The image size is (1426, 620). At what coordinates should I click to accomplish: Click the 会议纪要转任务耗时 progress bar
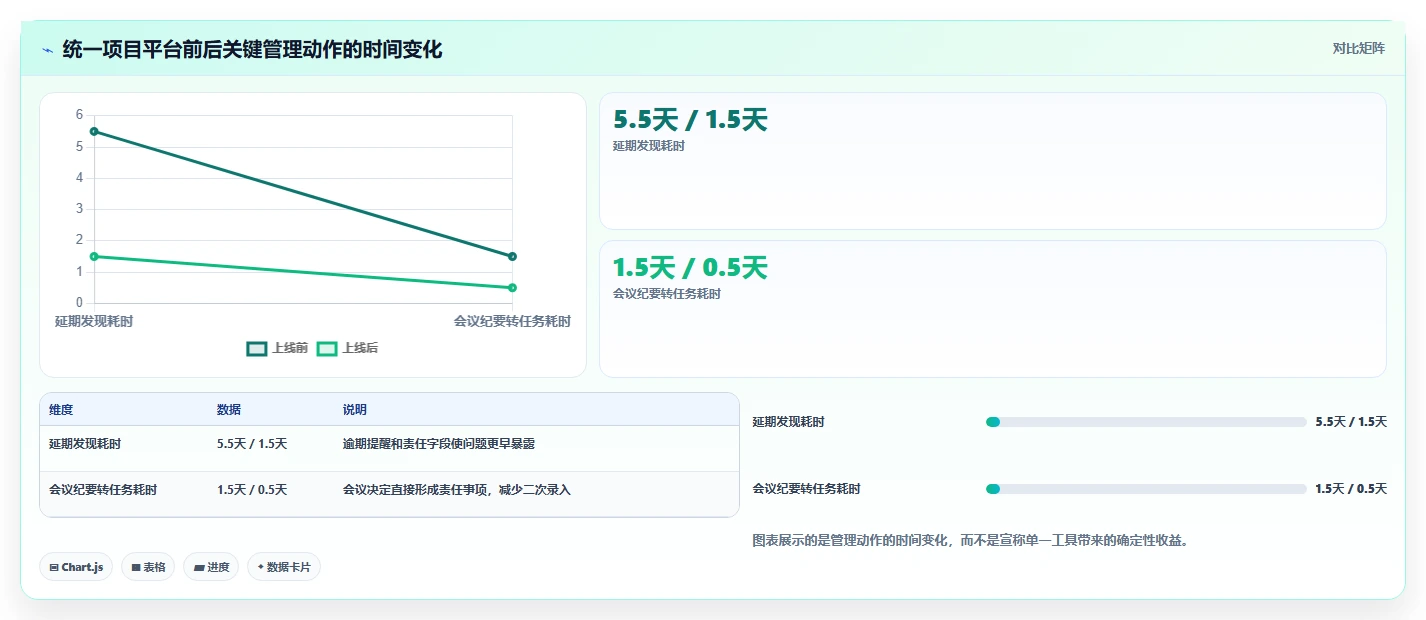click(1146, 489)
